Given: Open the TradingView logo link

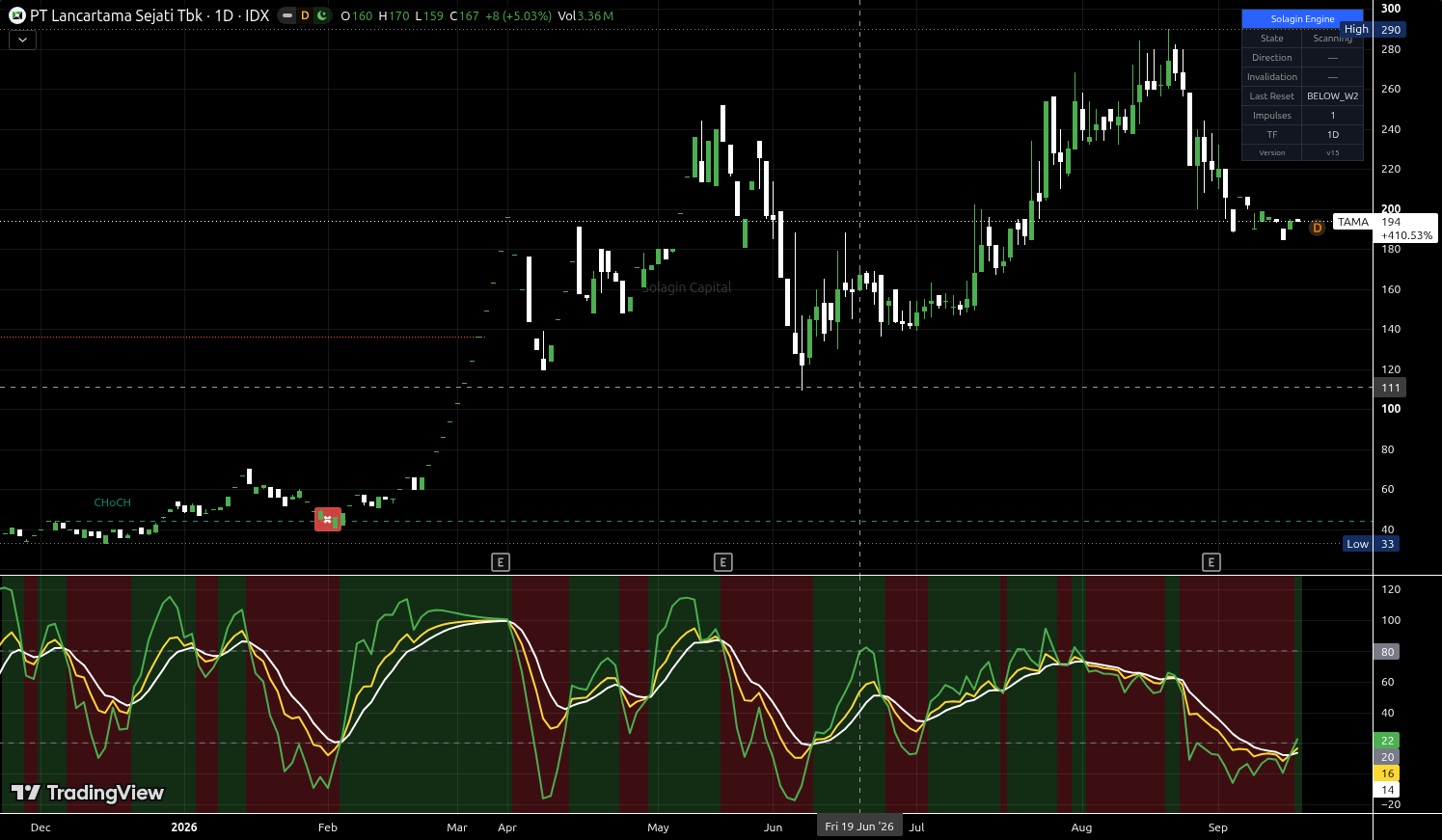Looking at the screenshot, I should click(x=88, y=793).
